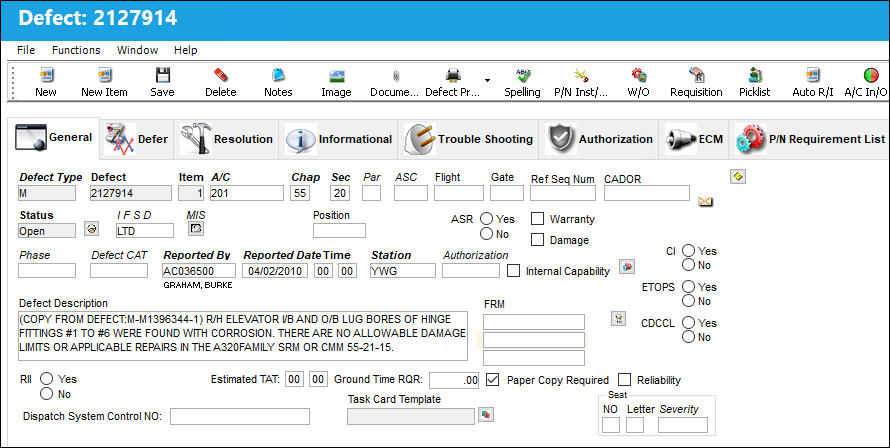Switch to the Trouble Shooting tab
The width and height of the screenshot is (890, 448).
click(468, 139)
